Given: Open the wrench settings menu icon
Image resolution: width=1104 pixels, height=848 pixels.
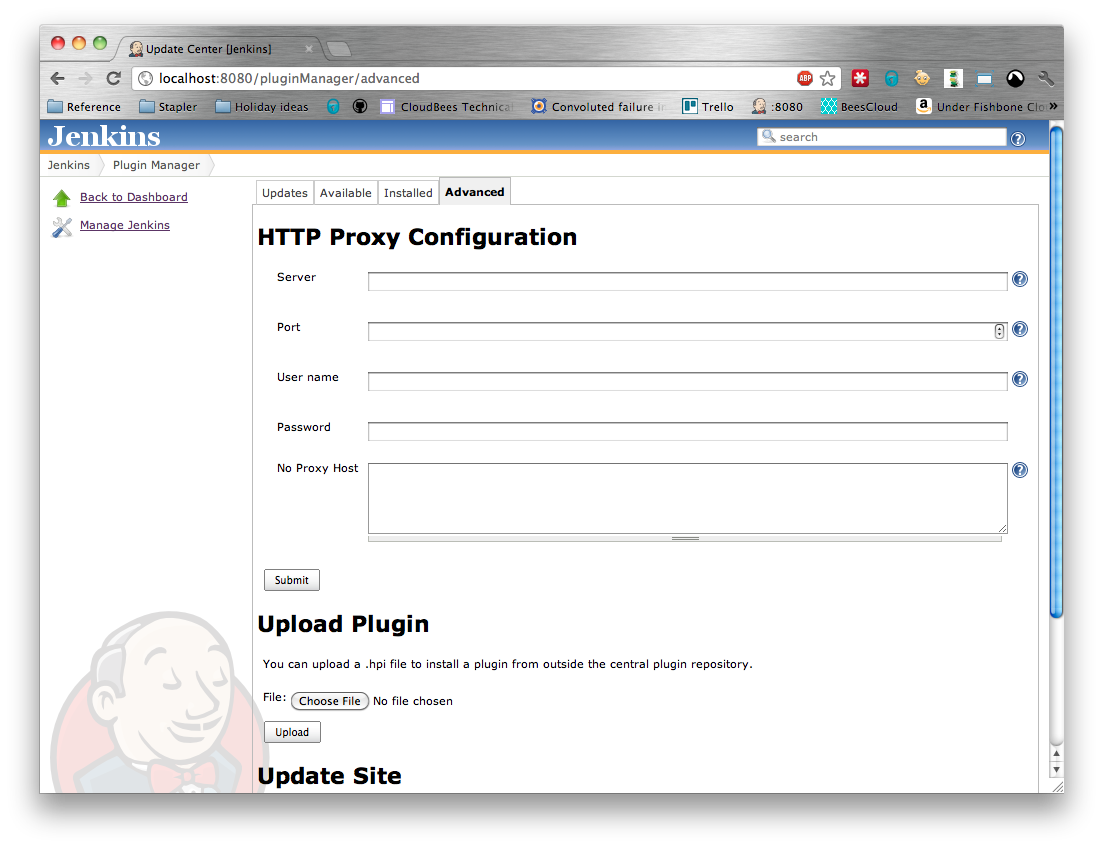Looking at the screenshot, I should click(x=1046, y=78).
